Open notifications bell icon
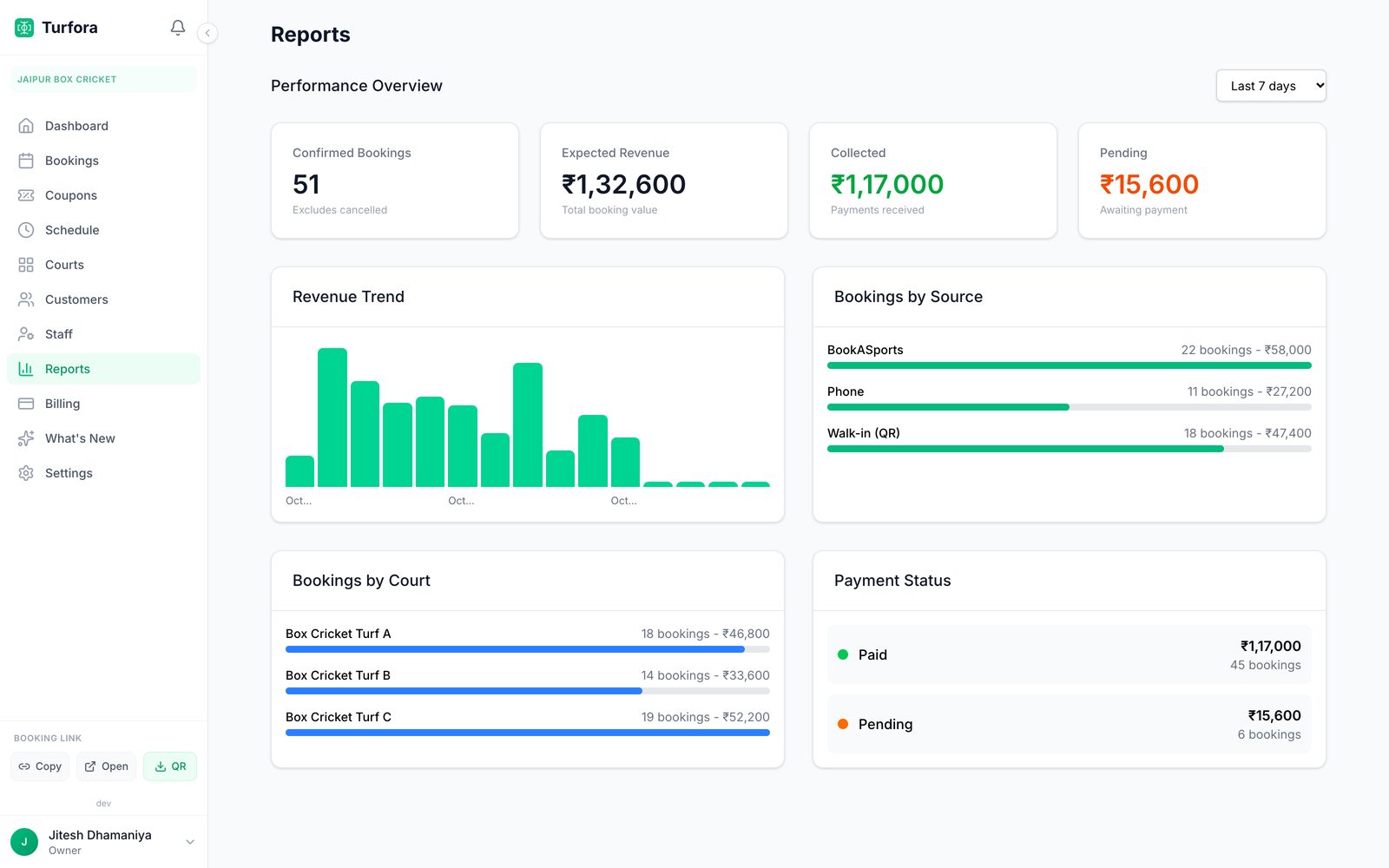 point(178,28)
